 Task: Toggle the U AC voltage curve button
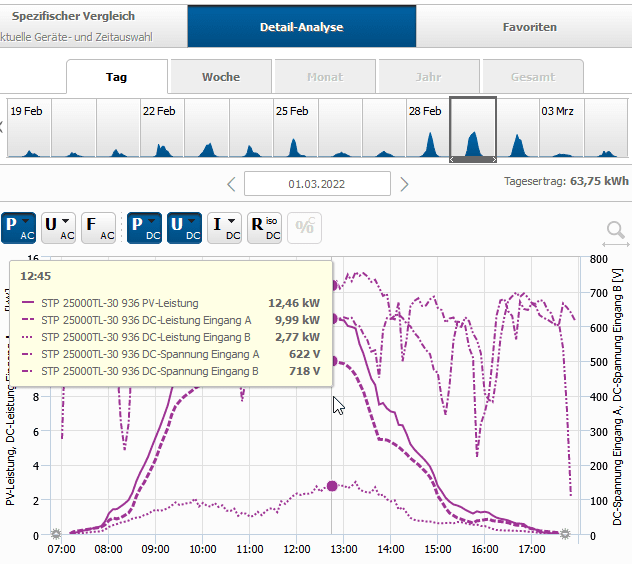tap(58, 228)
